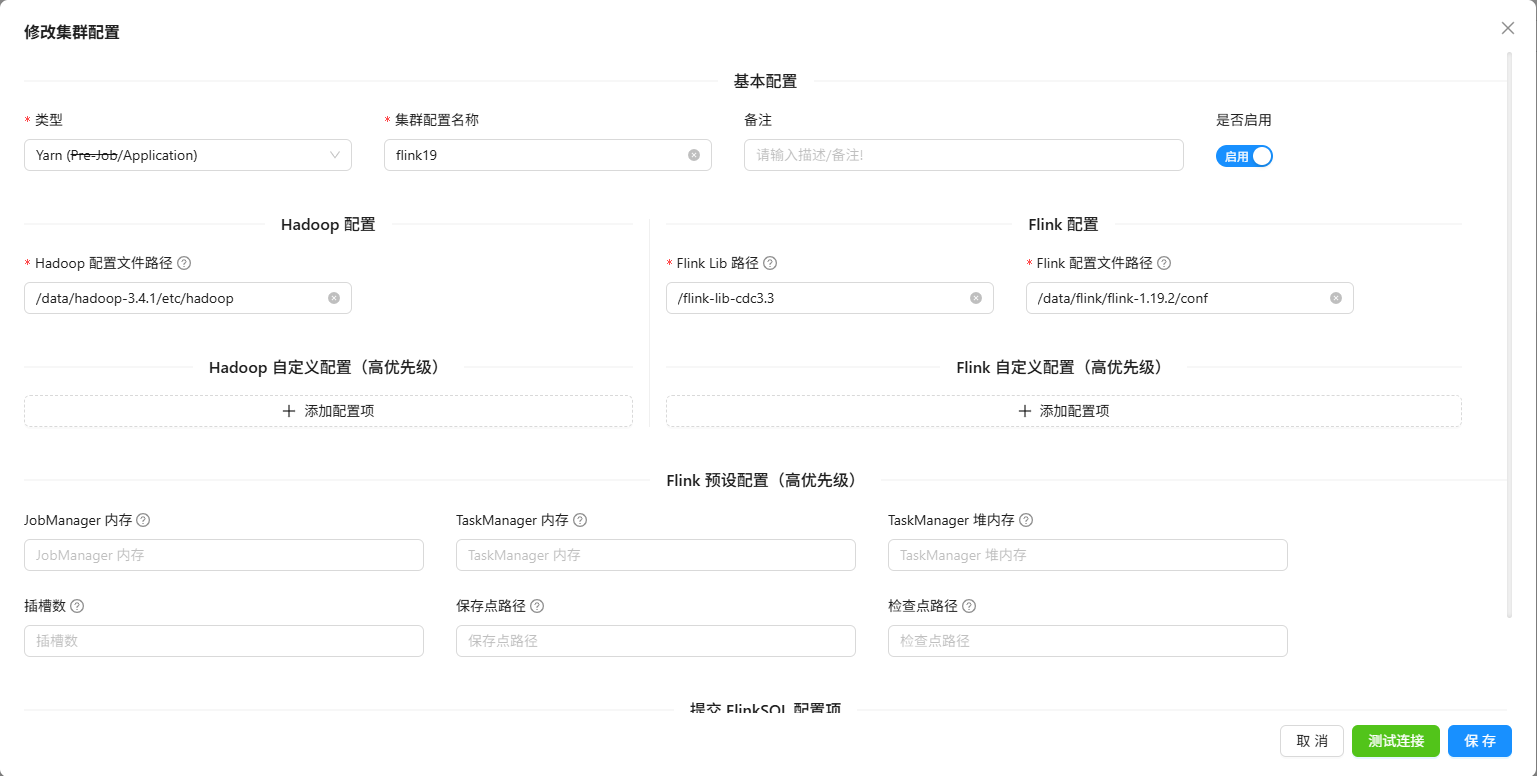Toggle the 是否启用 switch
1537x776 pixels.
pos(1244,156)
